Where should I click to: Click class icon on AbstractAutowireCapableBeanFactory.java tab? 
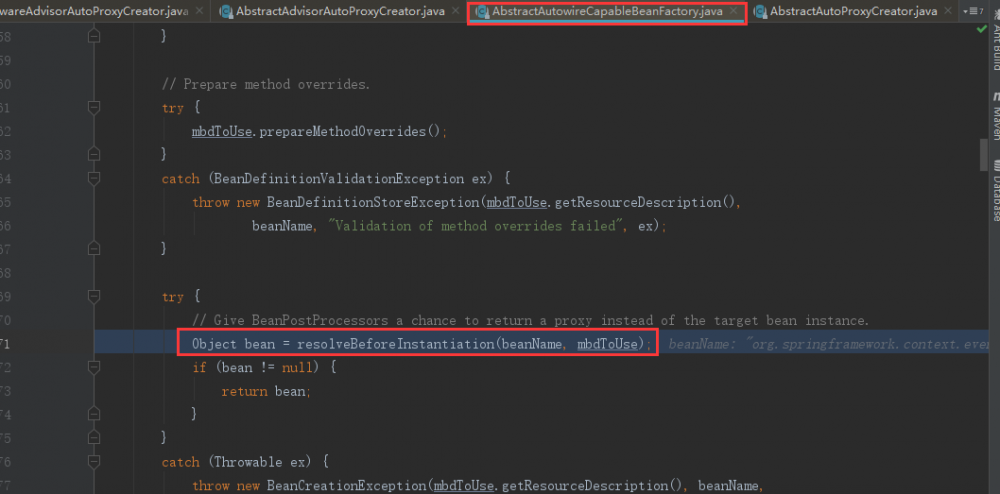482,11
